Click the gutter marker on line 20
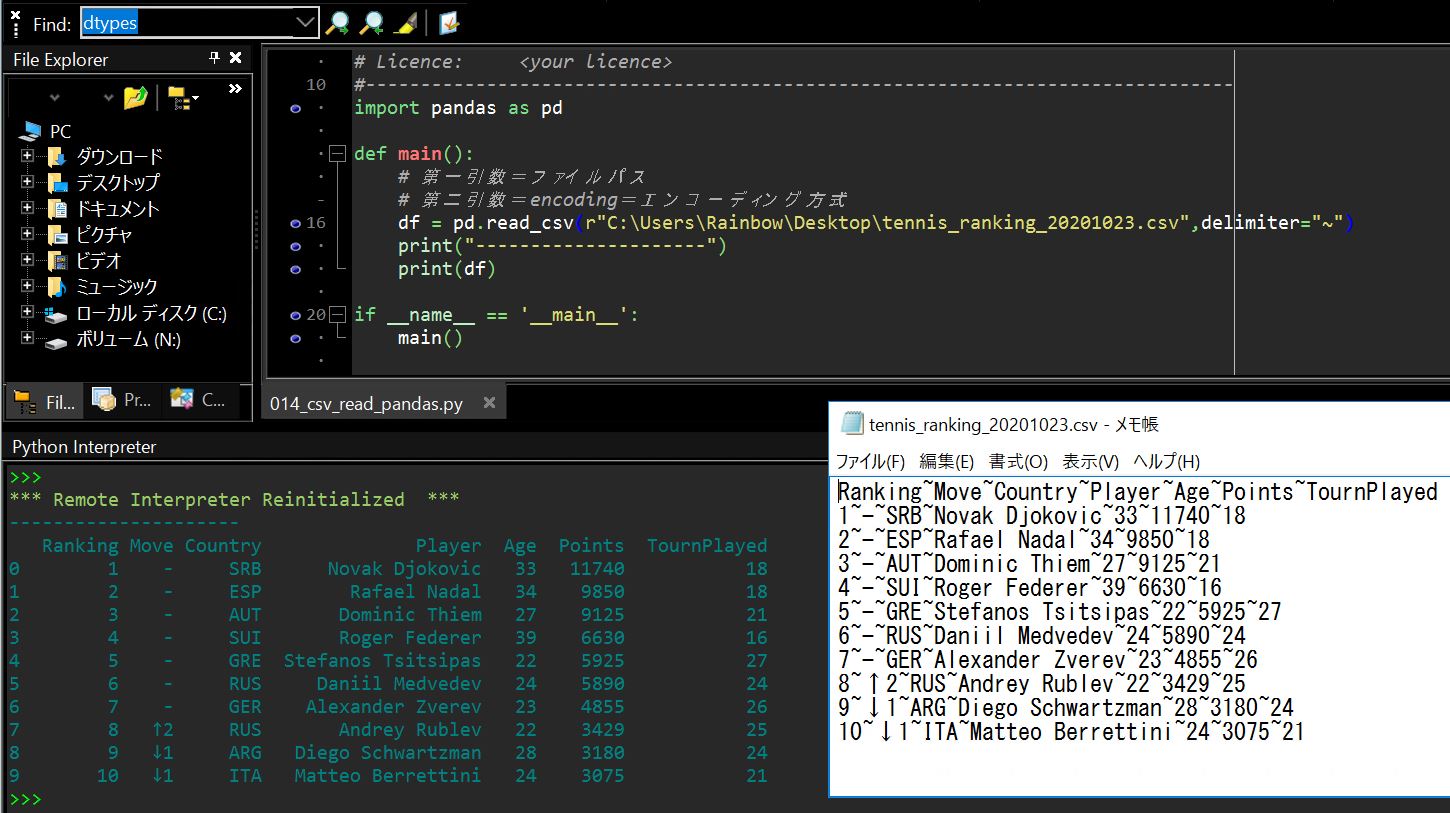 click(x=295, y=315)
